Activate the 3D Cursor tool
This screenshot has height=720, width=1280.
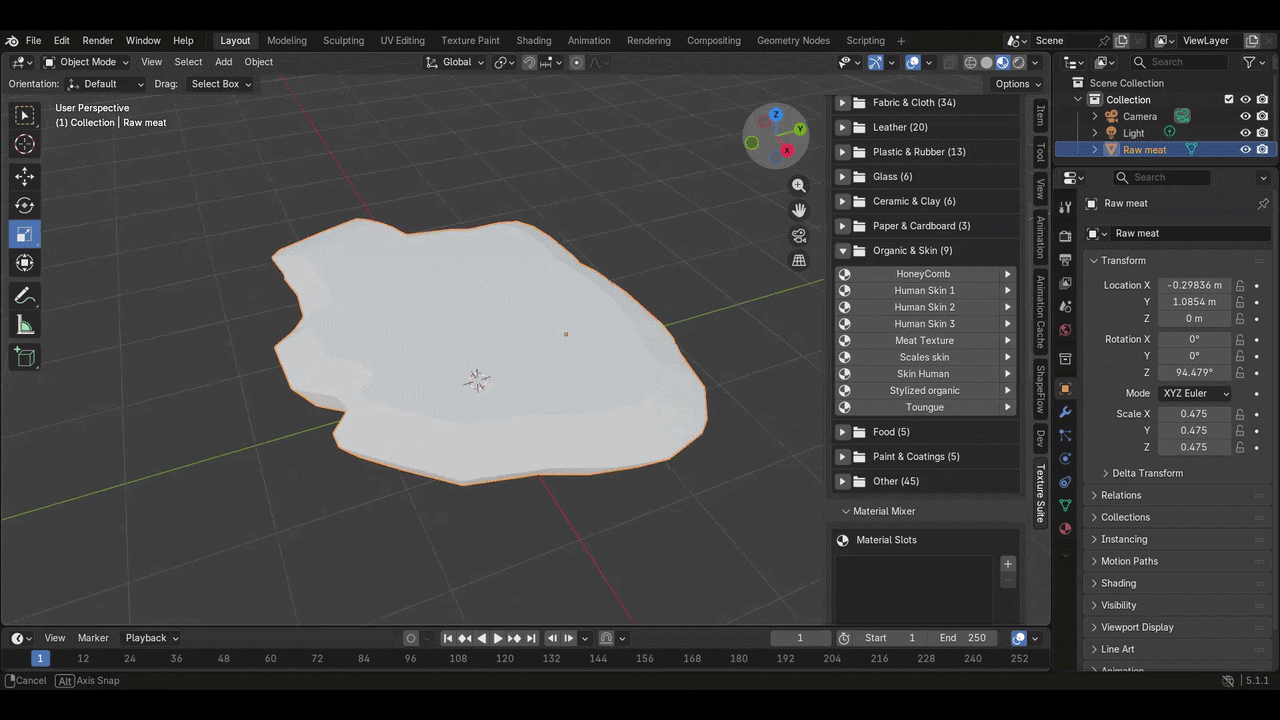[25, 144]
